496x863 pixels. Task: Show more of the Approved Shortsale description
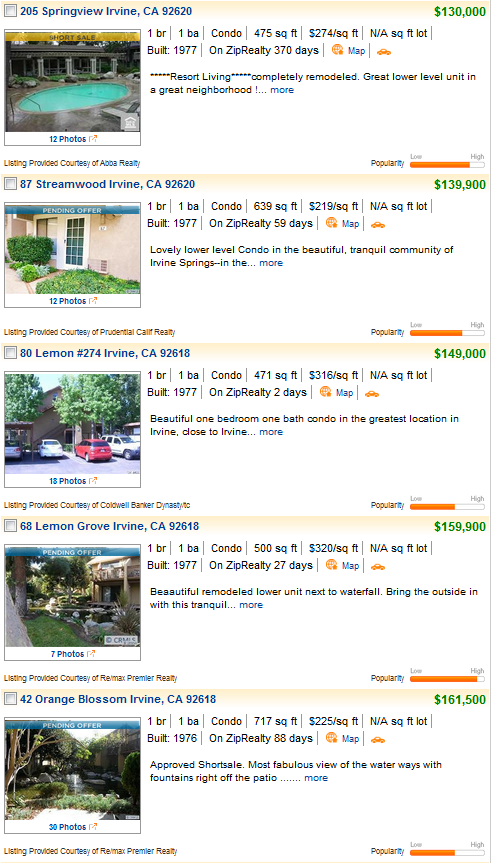(316, 778)
